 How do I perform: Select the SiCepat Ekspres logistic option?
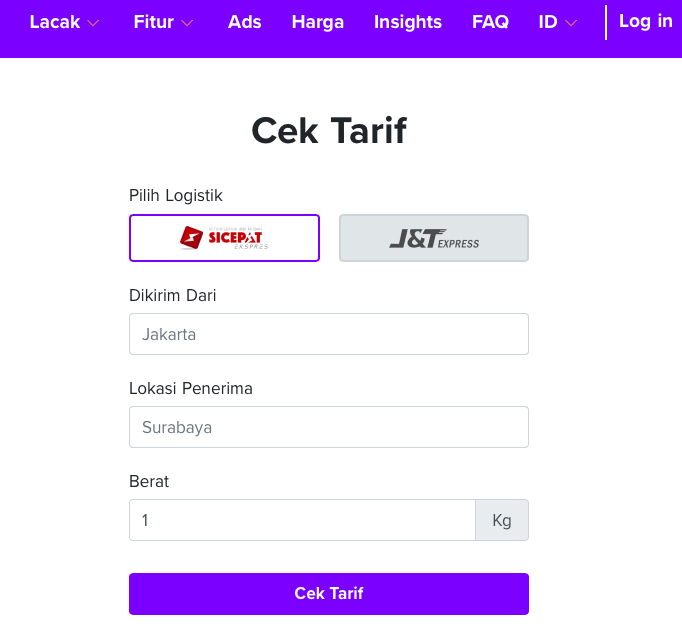tap(224, 238)
